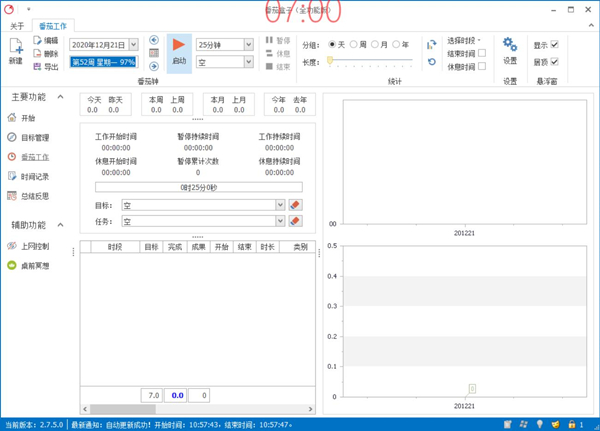
Task: Start the pomodoro timer with 启动
Action: 179,50
